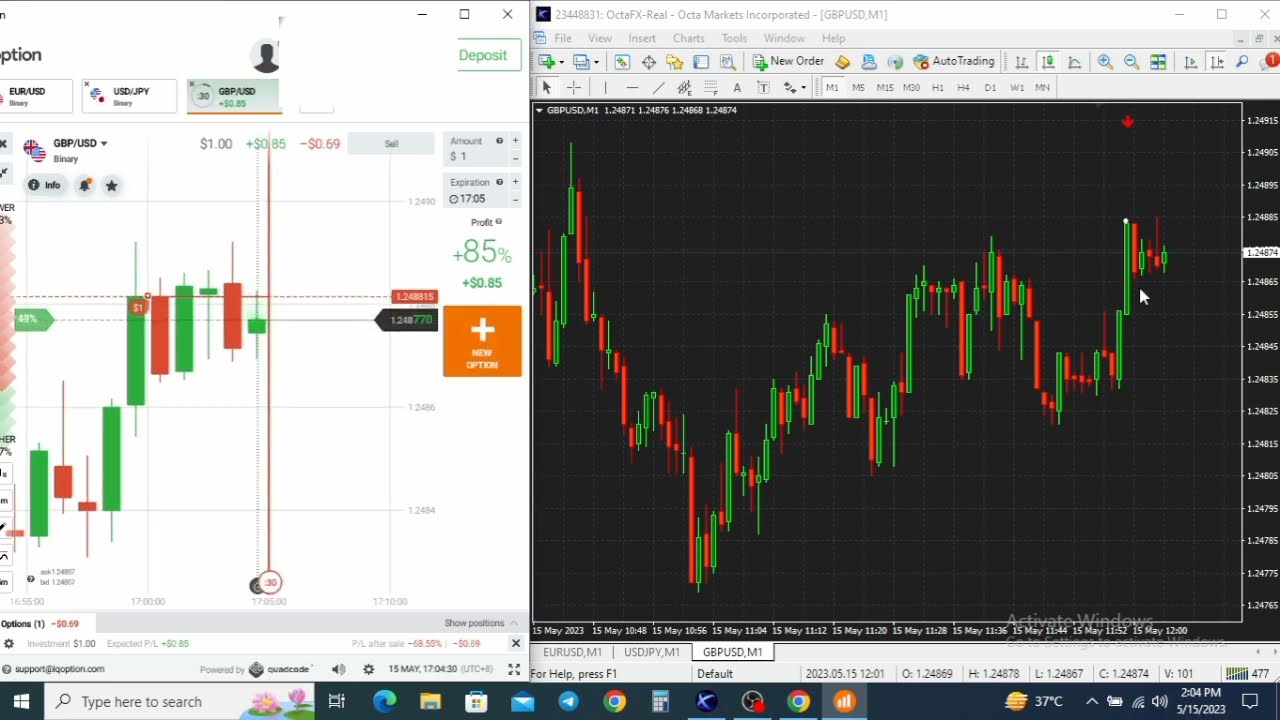Open the Charts menu
The width and height of the screenshot is (1280, 720).
689,38
